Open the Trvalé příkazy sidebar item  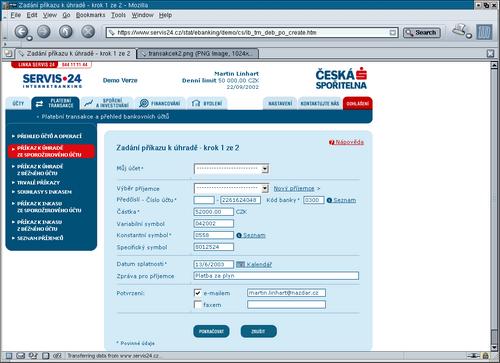(38, 183)
